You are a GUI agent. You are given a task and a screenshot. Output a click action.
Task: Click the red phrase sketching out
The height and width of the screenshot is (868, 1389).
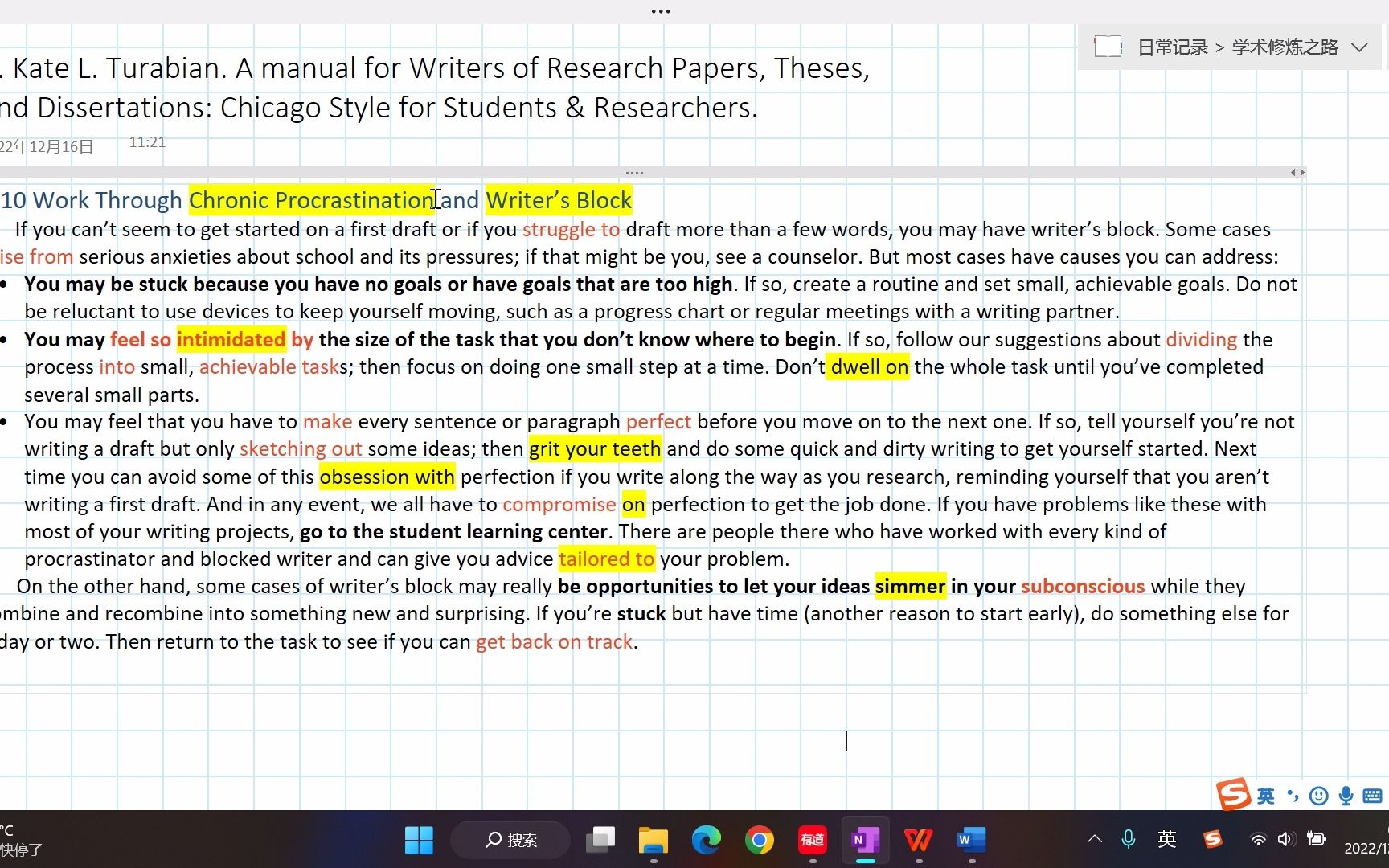coord(301,448)
